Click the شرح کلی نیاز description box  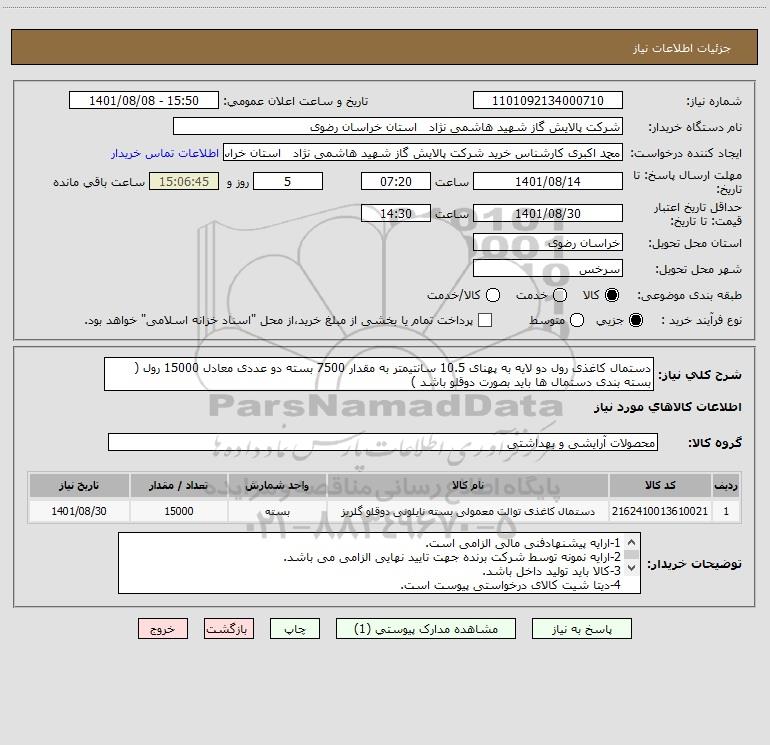pos(379,374)
